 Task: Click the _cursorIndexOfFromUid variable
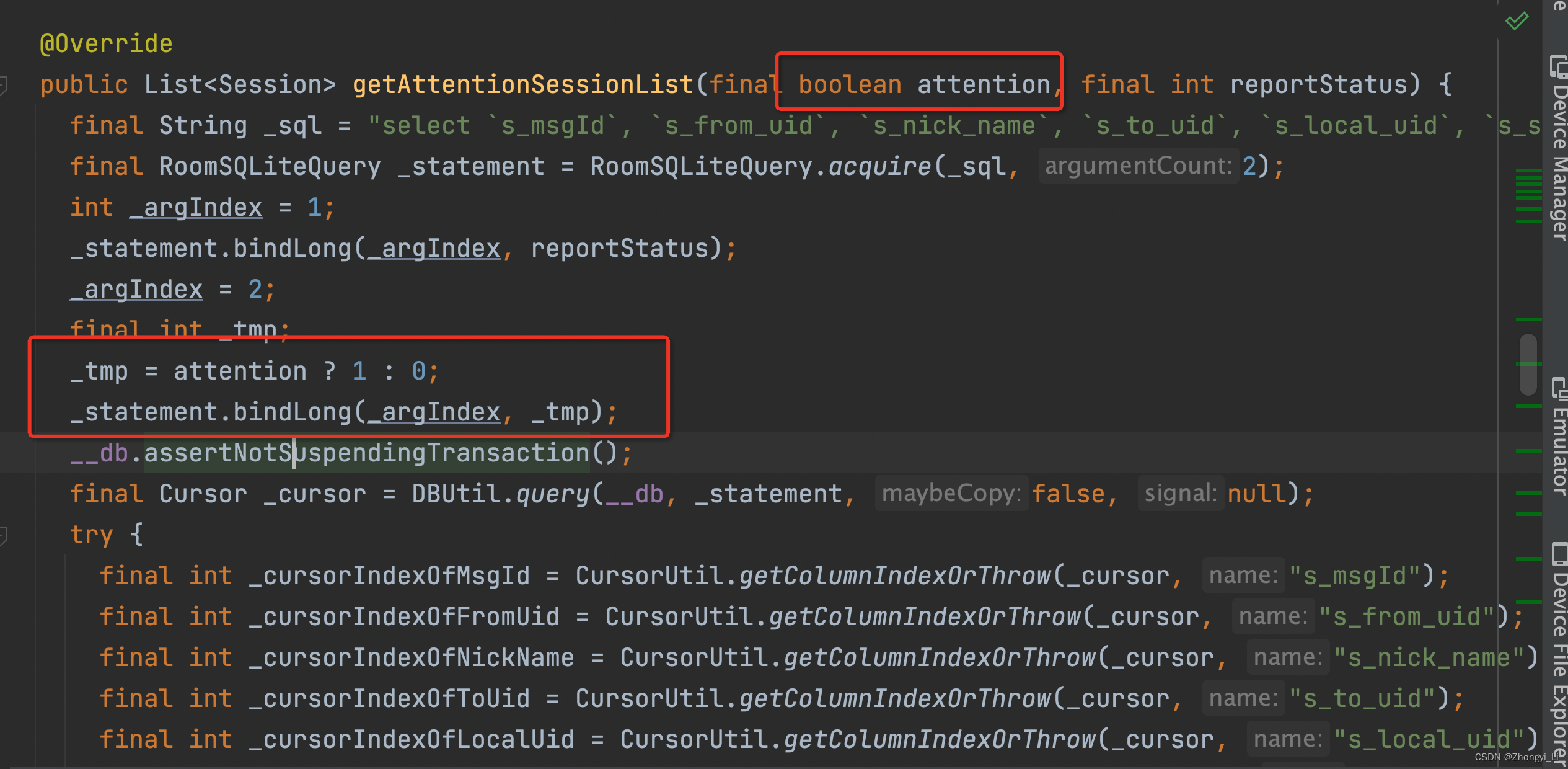click(x=404, y=617)
